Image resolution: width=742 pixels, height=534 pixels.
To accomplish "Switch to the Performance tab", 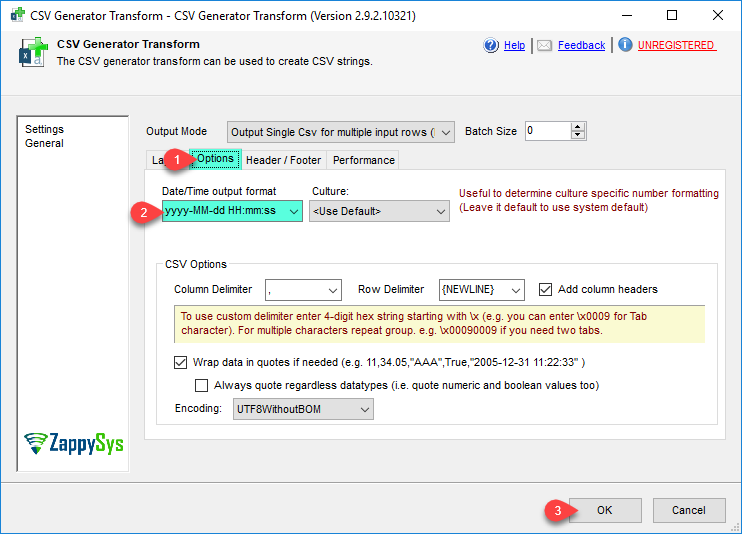I will 363,160.
